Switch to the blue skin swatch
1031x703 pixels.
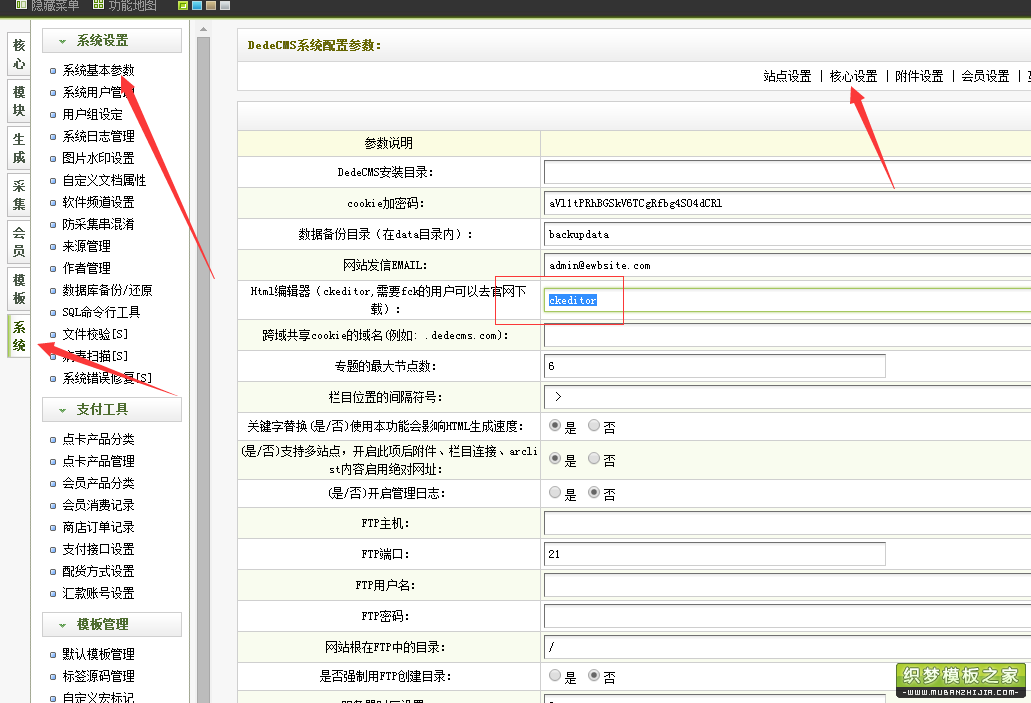click(197, 5)
